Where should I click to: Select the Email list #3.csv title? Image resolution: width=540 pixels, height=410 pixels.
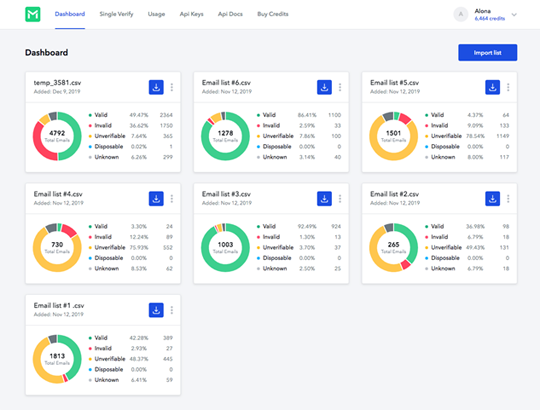(226, 194)
